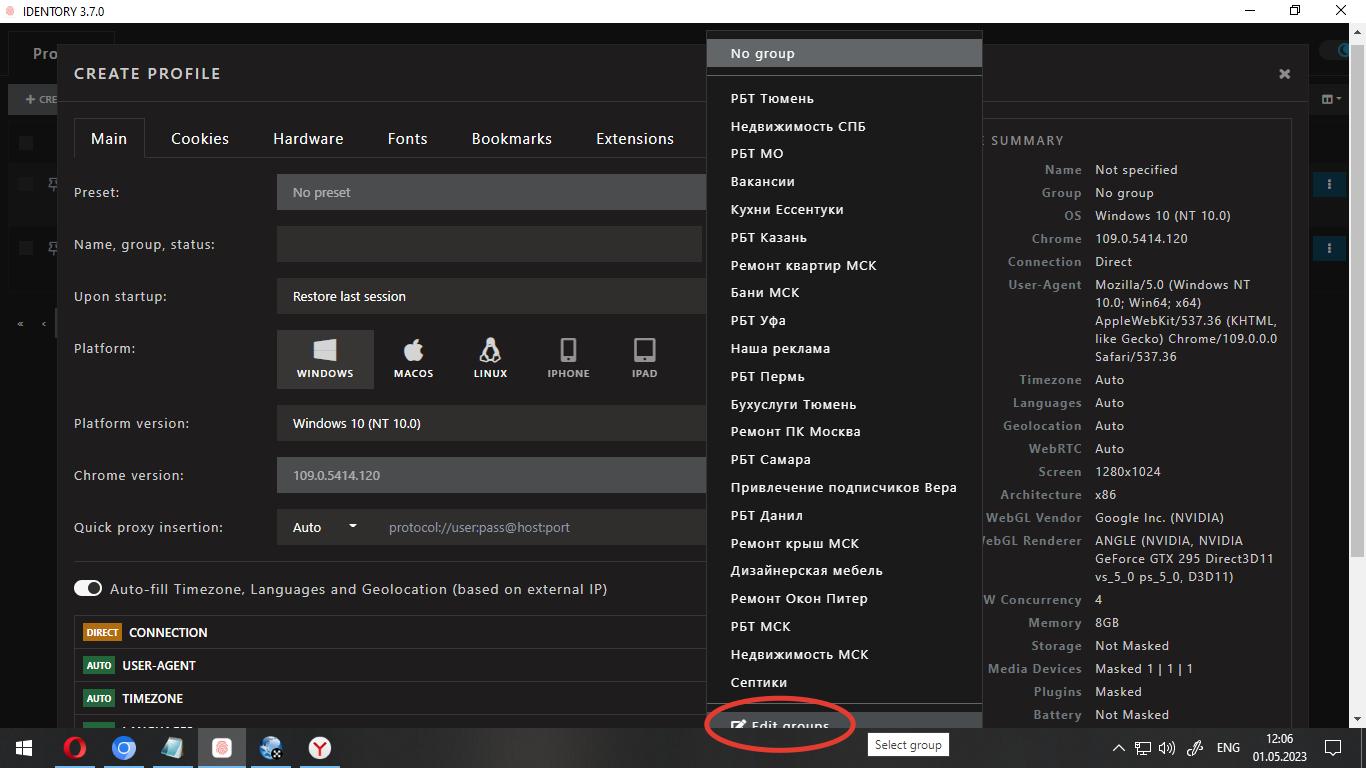Choose the iPad platform icon
The image size is (1366, 768).
pyautogui.click(x=645, y=359)
